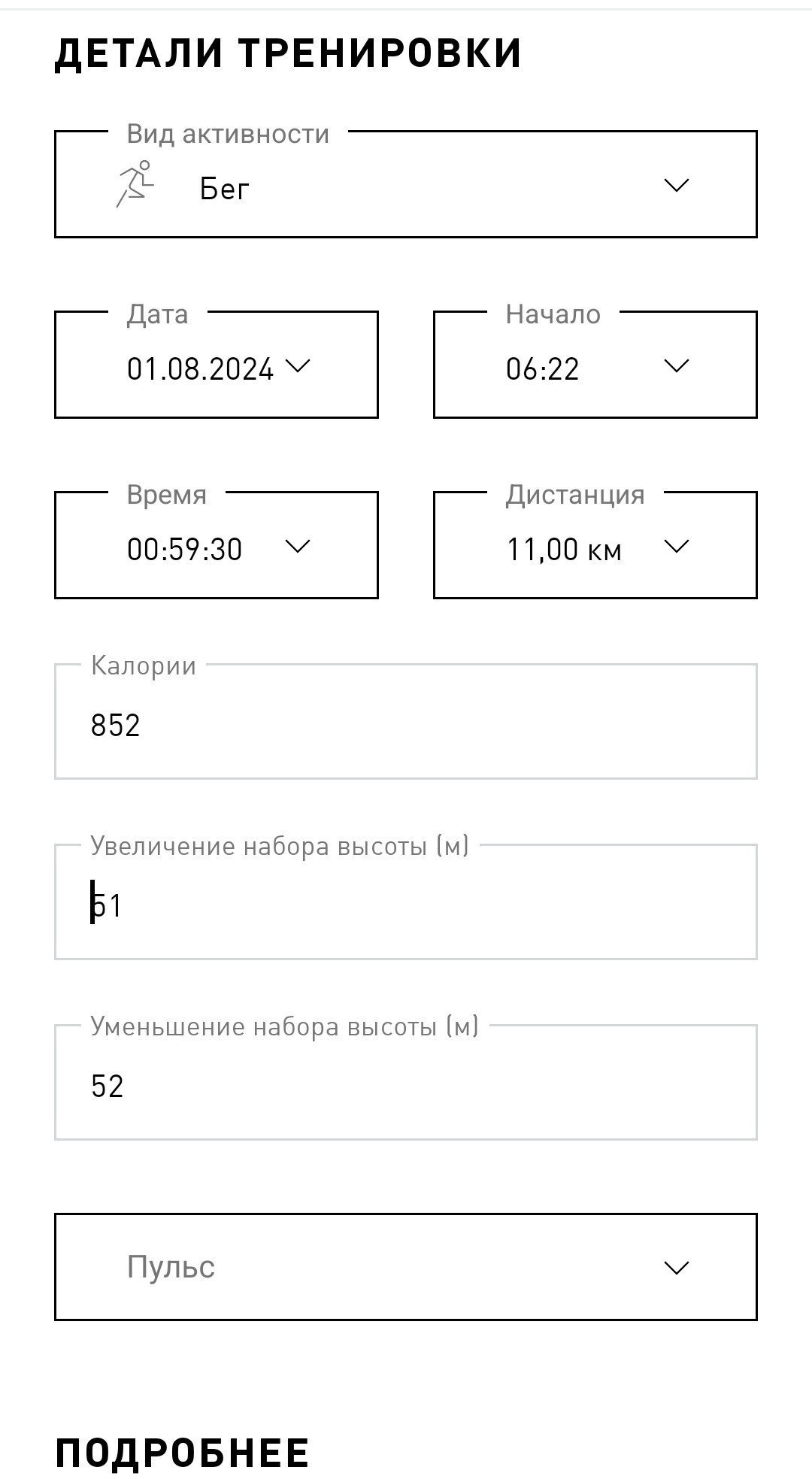Expand the activity type chevron
The height and width of the screenshot is (1479, 812).
click(677, 185)
